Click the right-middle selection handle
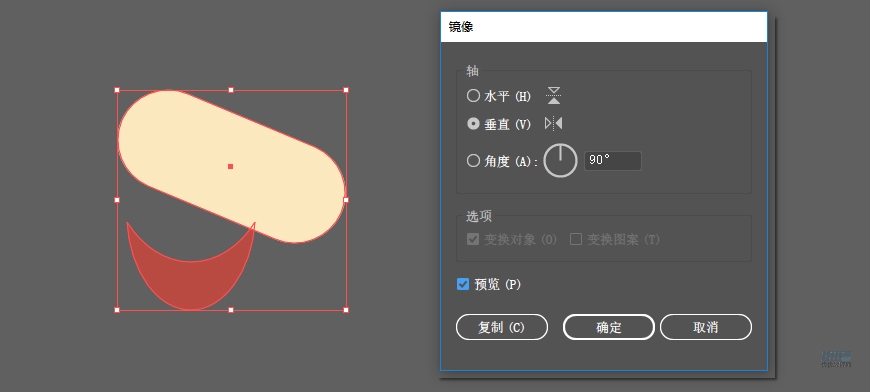The width and height of the screenshot is (870, 392). click(346, 200)
